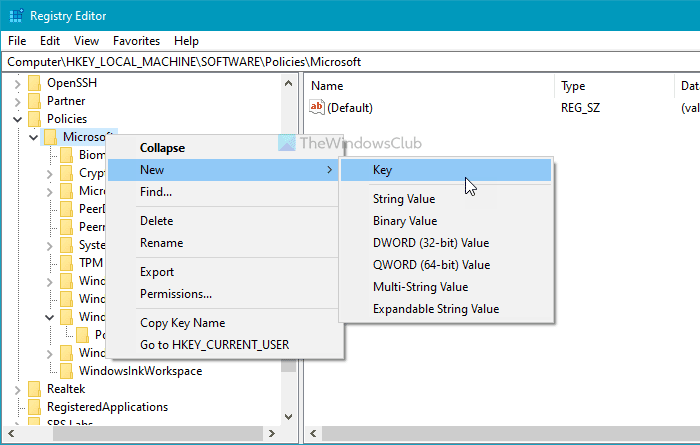This screenshot has height=445, width=700.
Task: Select Key in the New submenu
Action: pos(446,170)
